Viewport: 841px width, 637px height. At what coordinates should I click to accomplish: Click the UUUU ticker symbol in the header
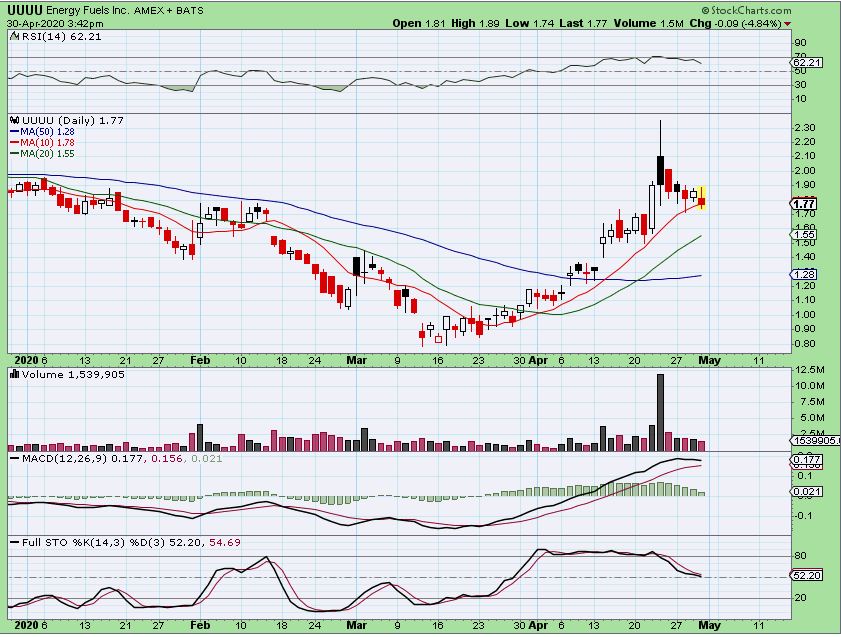coord(25,10)
